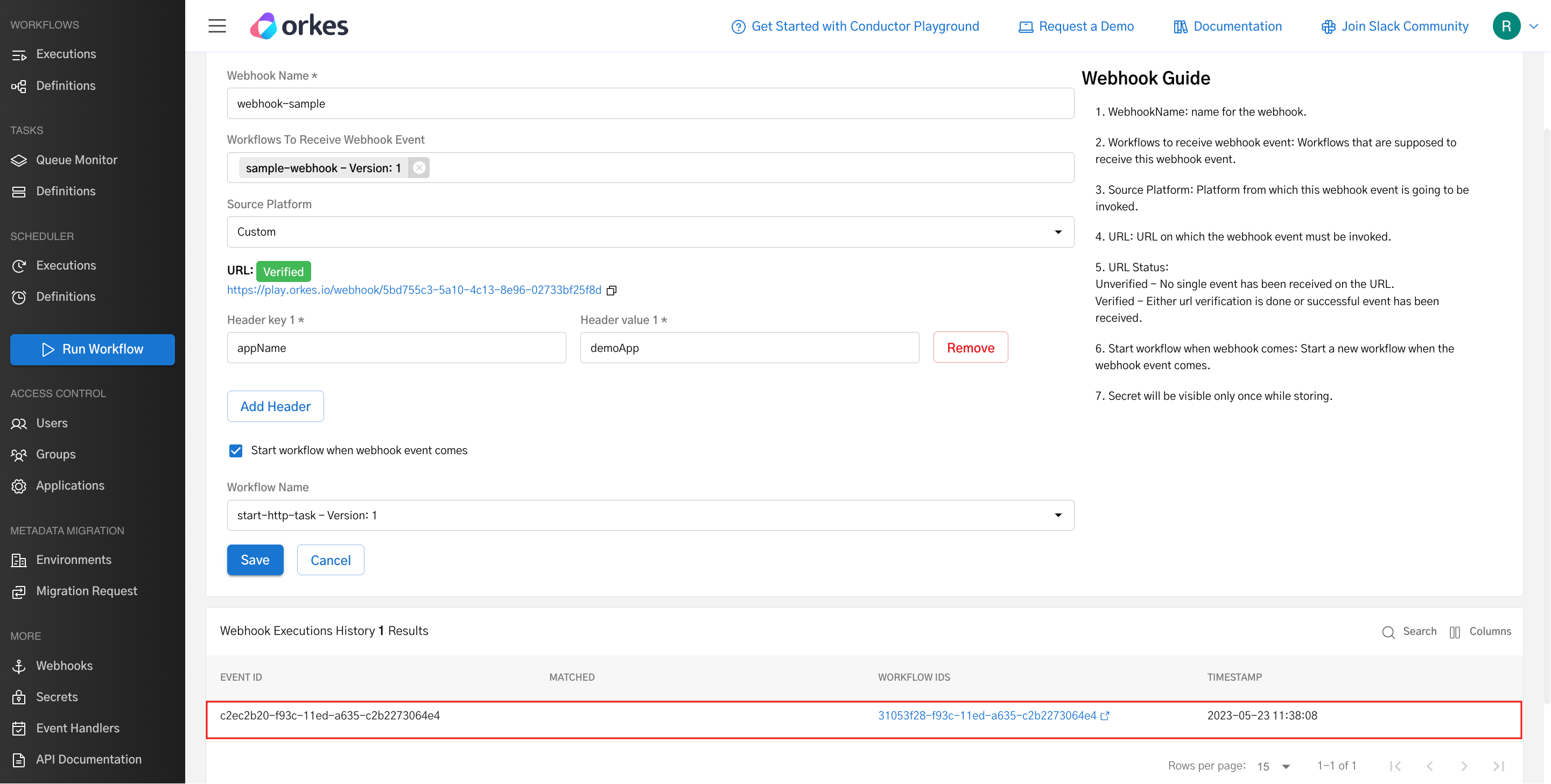Image resolution: width=1551 pixels, height=784 pixels.
Task: Open the Source Platform dropdown
Action: 1058,232
